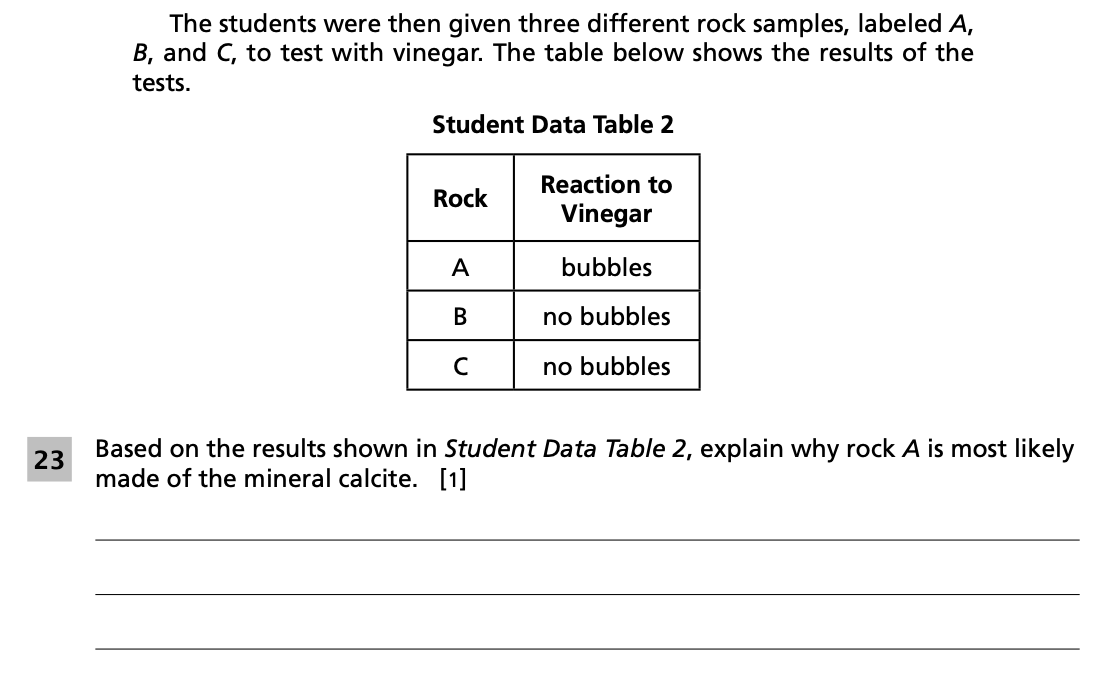The image size is (1102, 690).
Task: Click the bold table title above the table
Action: (553, 125)
